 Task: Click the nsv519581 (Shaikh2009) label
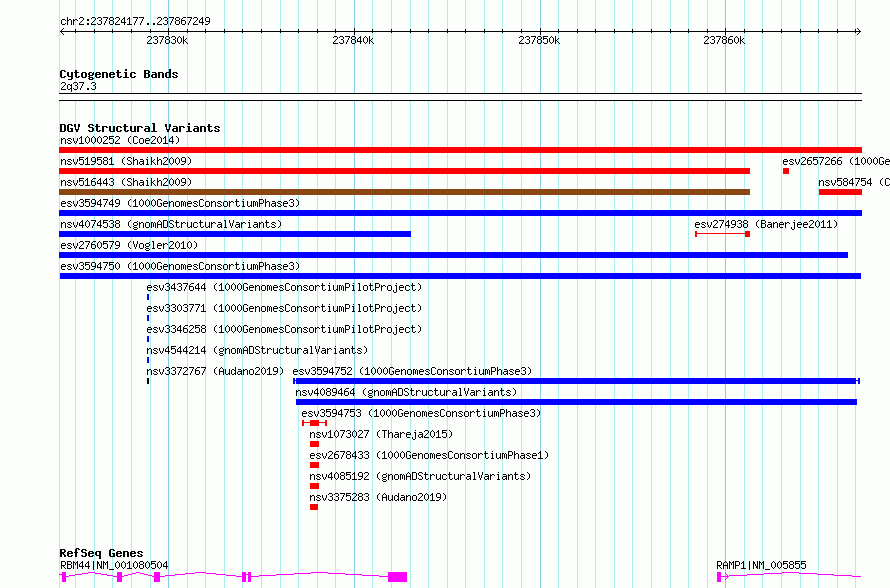(126, 161)
